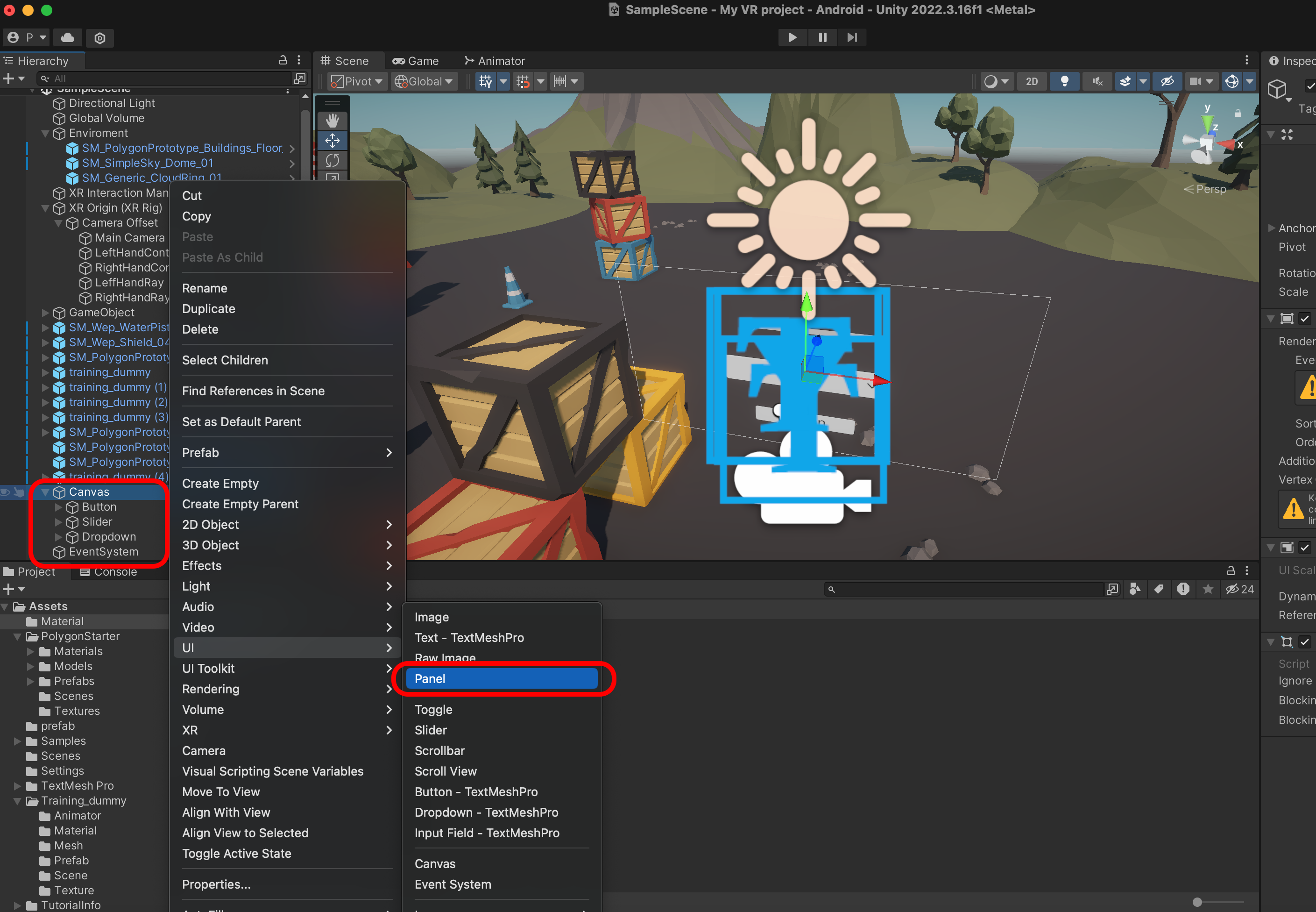The width and height of the screenshot is (1316, 912).
Task: Open the Pivot dropdown
Action: 358,82
